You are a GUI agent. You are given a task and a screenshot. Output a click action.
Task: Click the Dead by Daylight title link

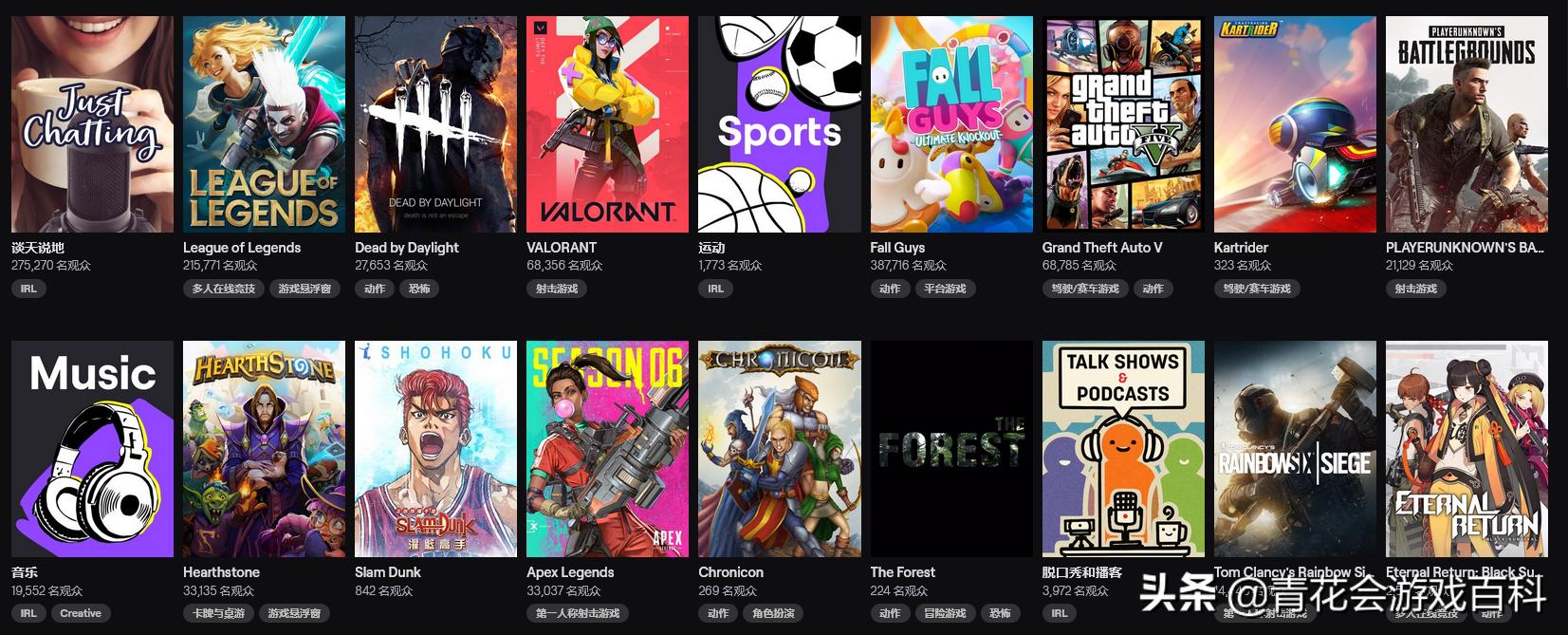(407, 248)
